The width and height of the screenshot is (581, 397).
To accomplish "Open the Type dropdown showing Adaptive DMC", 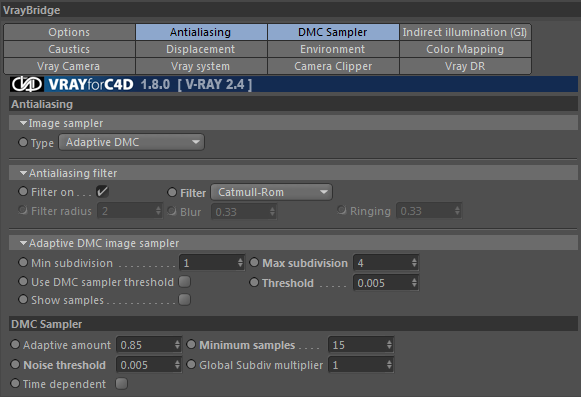I will point(132,142).
